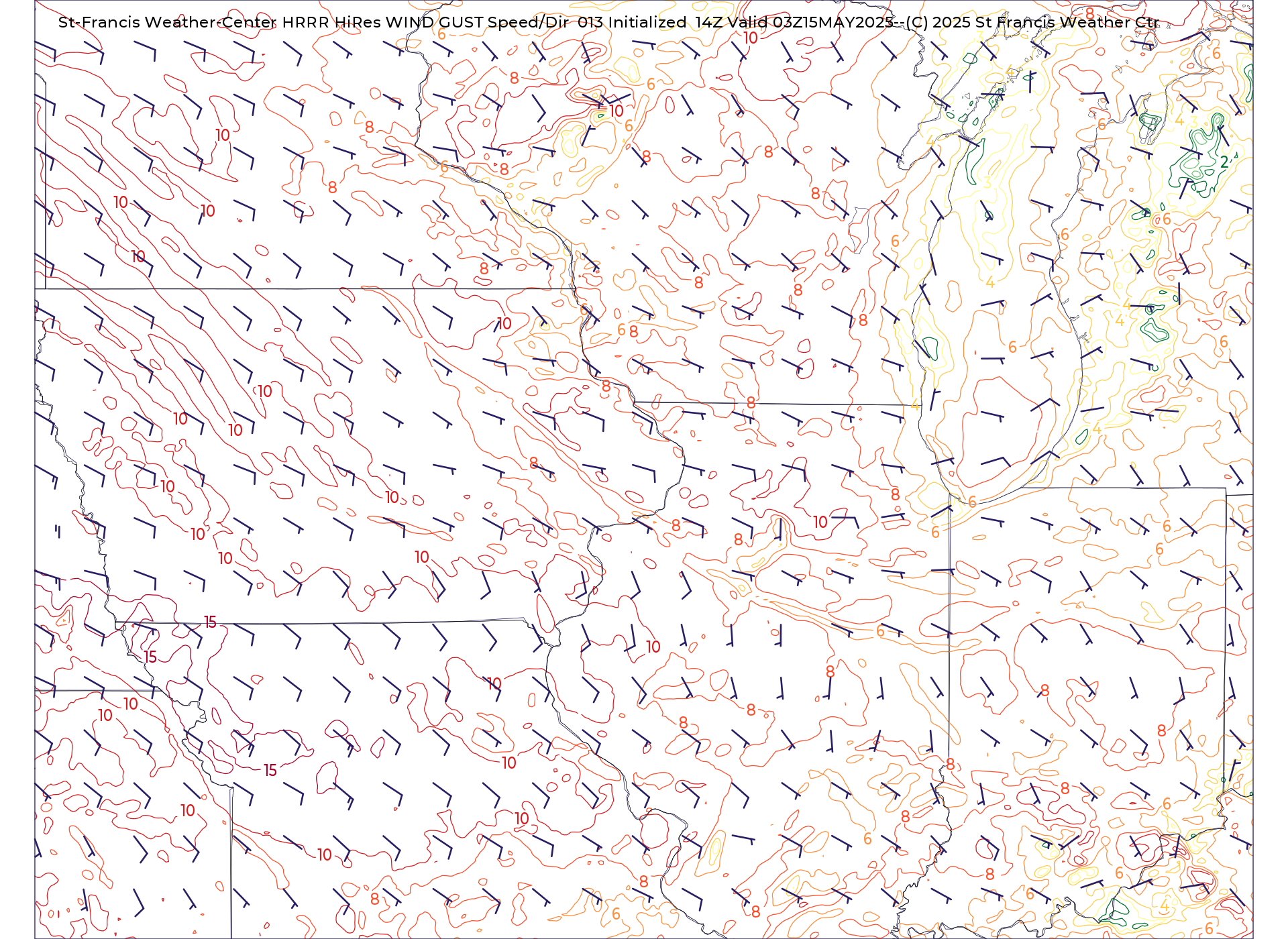
Task: Click the green "2" contour label
Action: 1224,162
